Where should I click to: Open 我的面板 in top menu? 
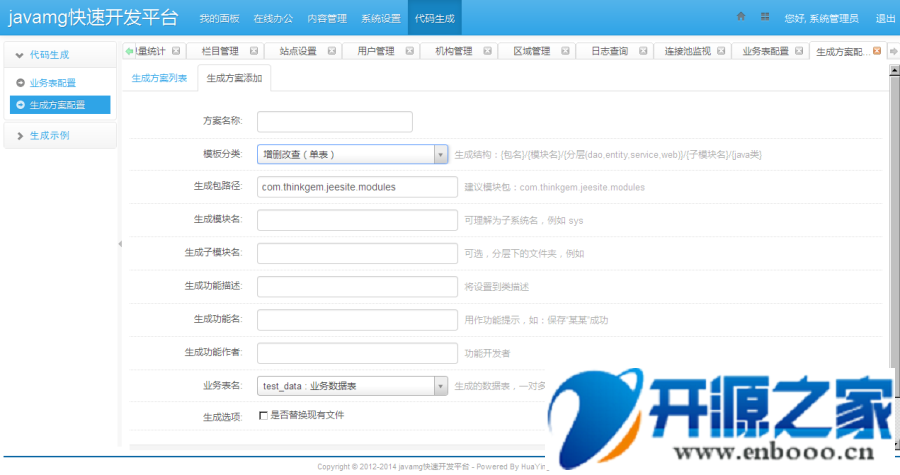pos(219,18)
